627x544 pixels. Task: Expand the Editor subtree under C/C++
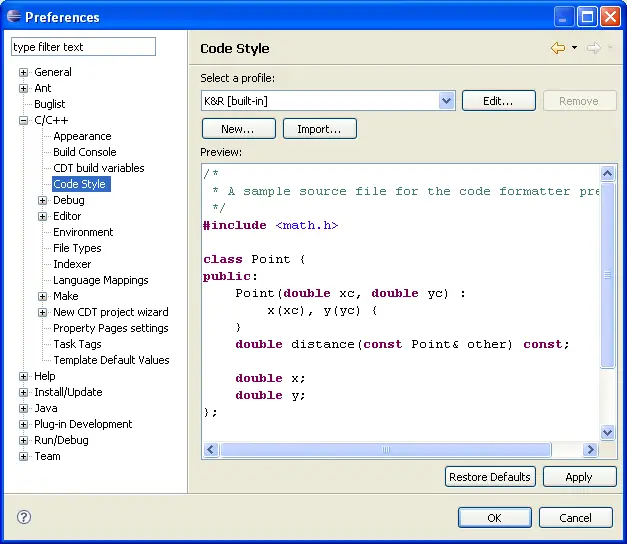tap(43, 216)
